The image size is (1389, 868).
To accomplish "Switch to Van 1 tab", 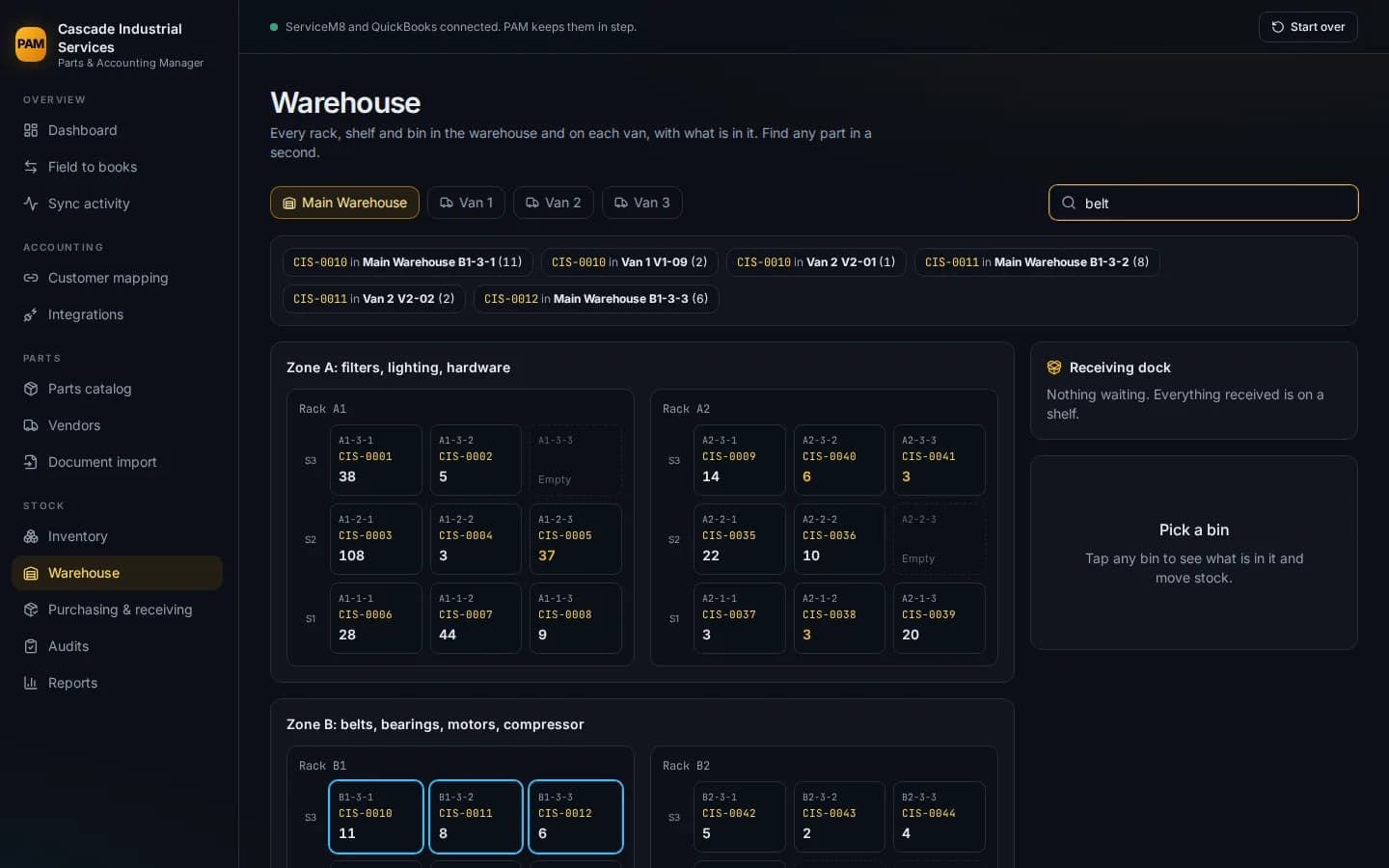I will [466, 203].
